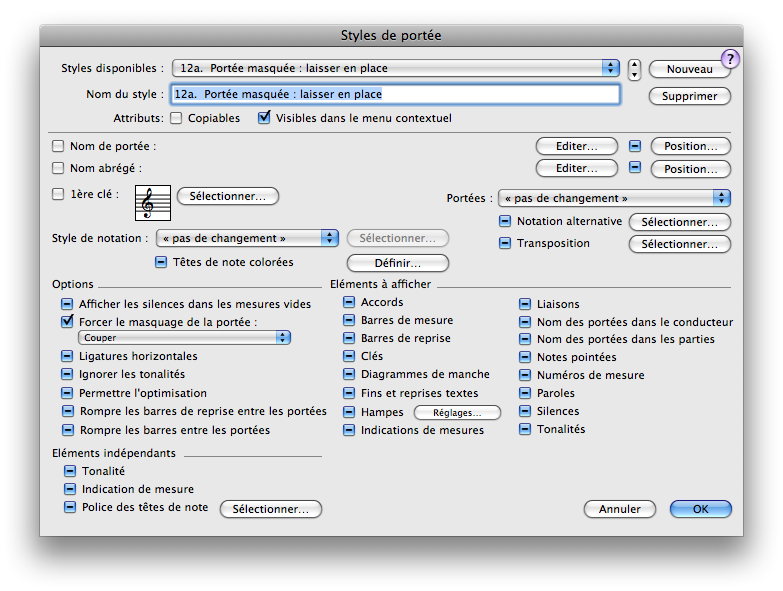
Task: Click the Nouveau button
Action: (x=689, y=69)
